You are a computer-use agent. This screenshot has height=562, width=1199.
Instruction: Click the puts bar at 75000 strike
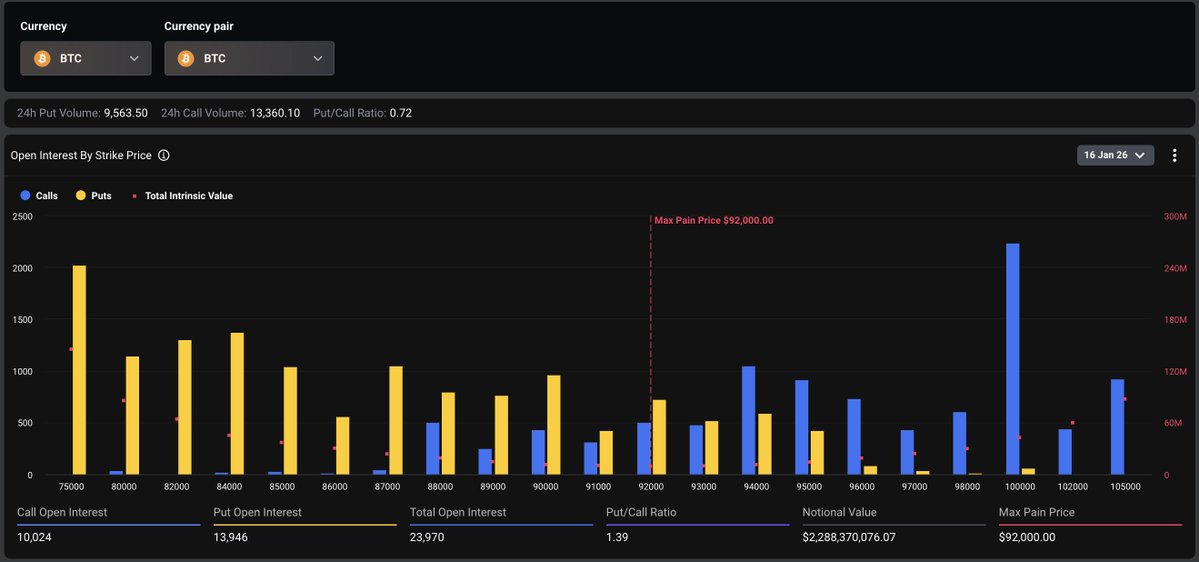point(79,370)
